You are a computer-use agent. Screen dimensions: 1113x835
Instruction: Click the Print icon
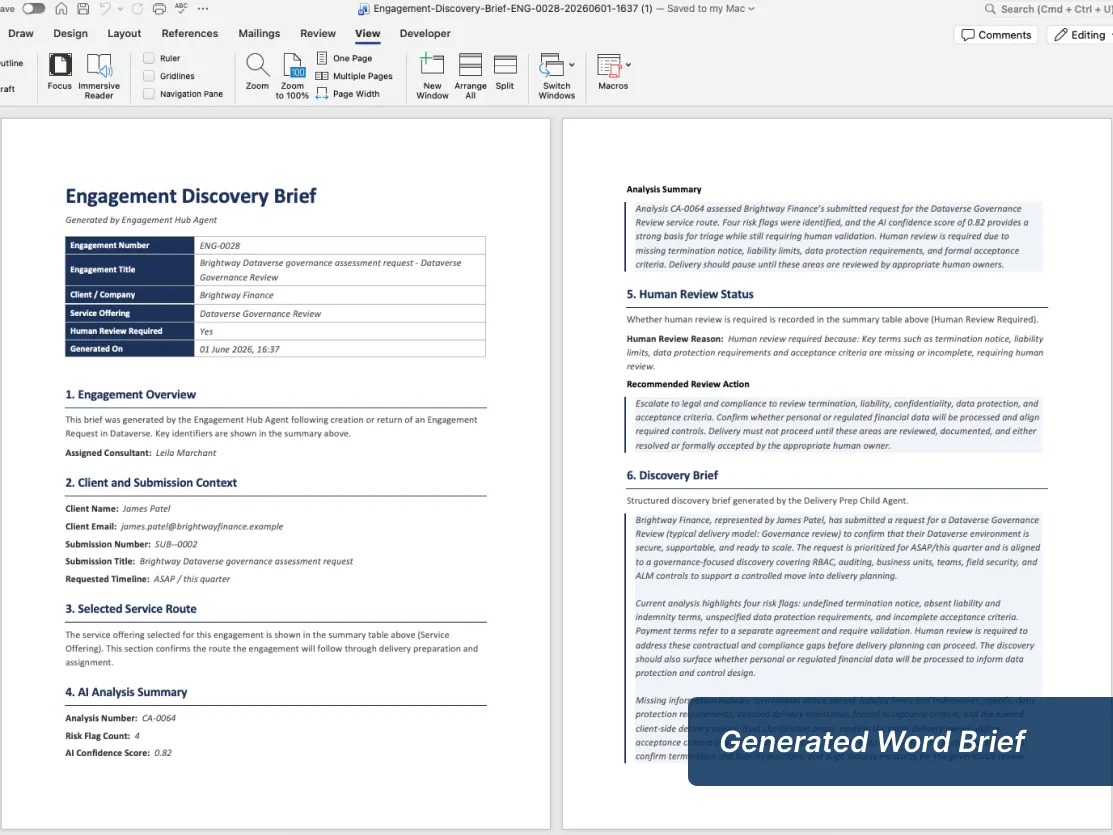tap(159, 9)
